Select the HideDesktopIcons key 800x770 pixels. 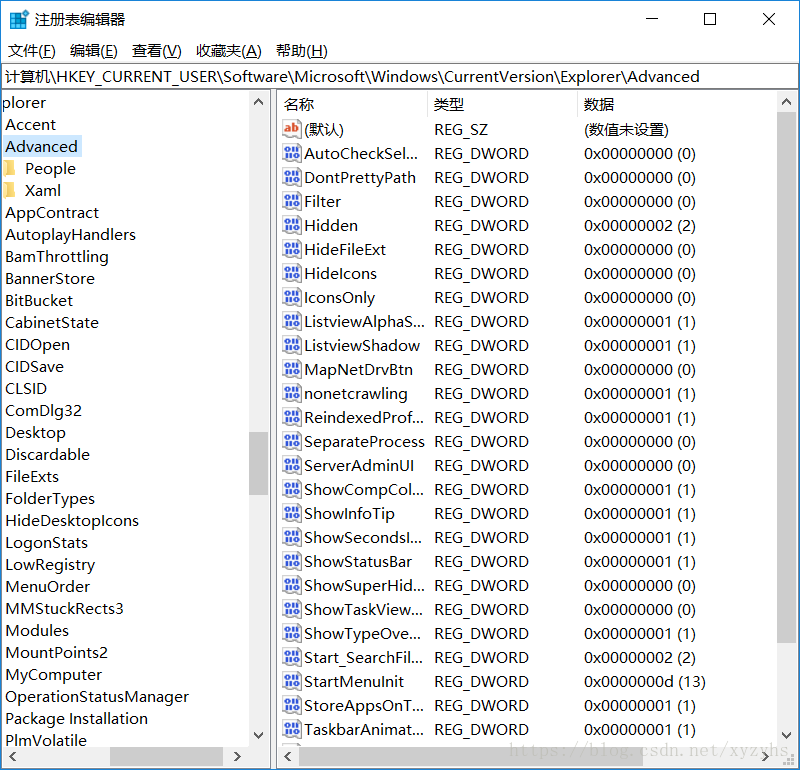pos(72,520)
